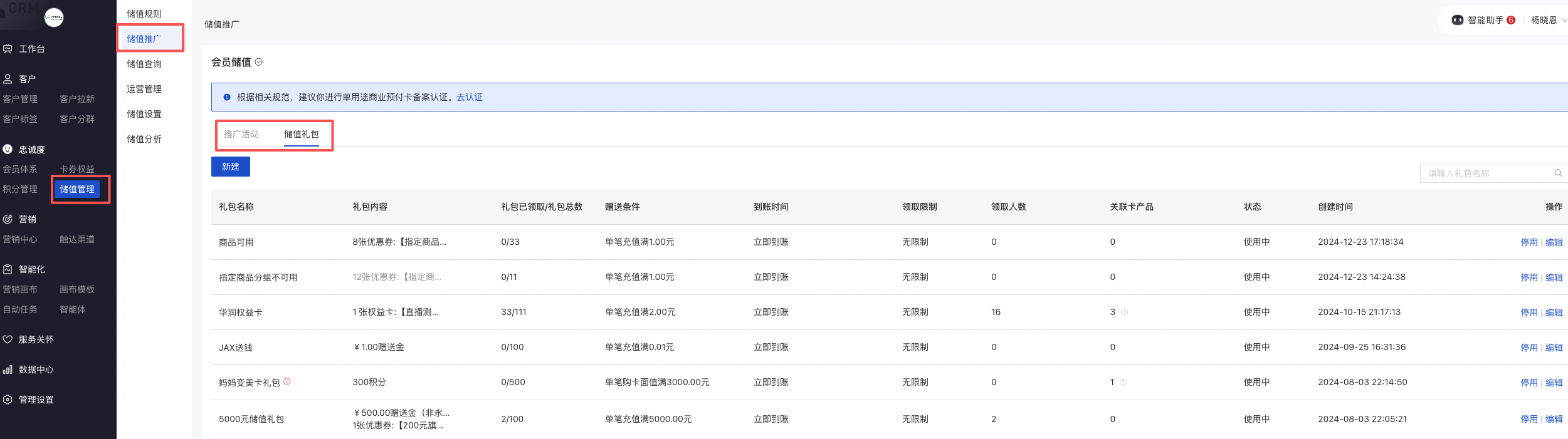Screen dimensions: 1568x439
Task: Switch to the 推广活动 tab
Action: click(x=241, y=134)
